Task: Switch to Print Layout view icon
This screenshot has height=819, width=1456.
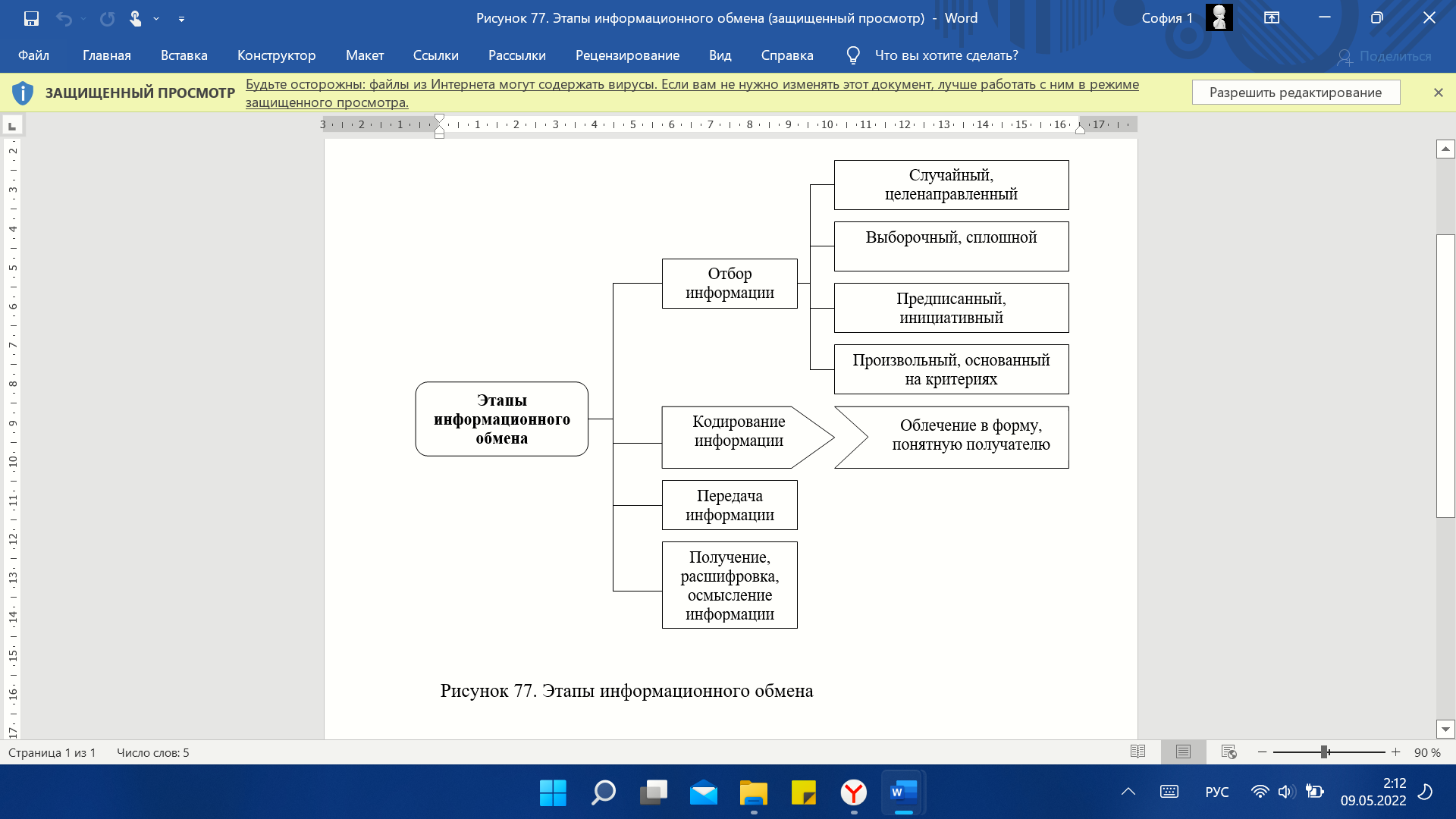Action: (x=1183, y=752)
